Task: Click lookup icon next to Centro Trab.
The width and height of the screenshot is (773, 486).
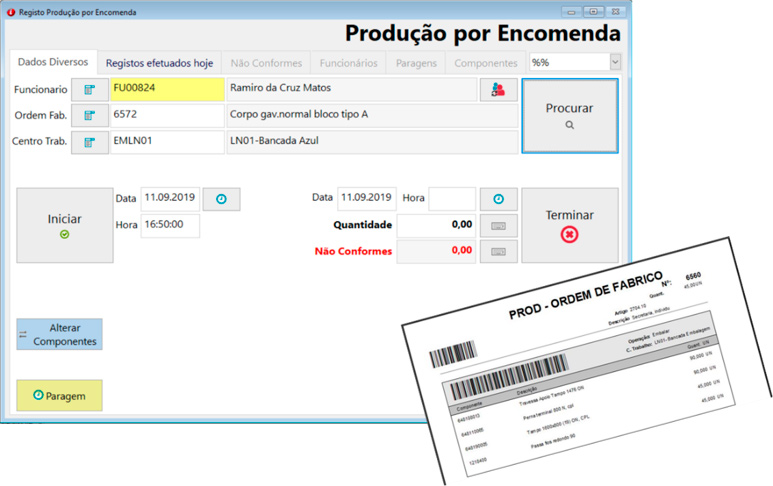Action: 89,142
